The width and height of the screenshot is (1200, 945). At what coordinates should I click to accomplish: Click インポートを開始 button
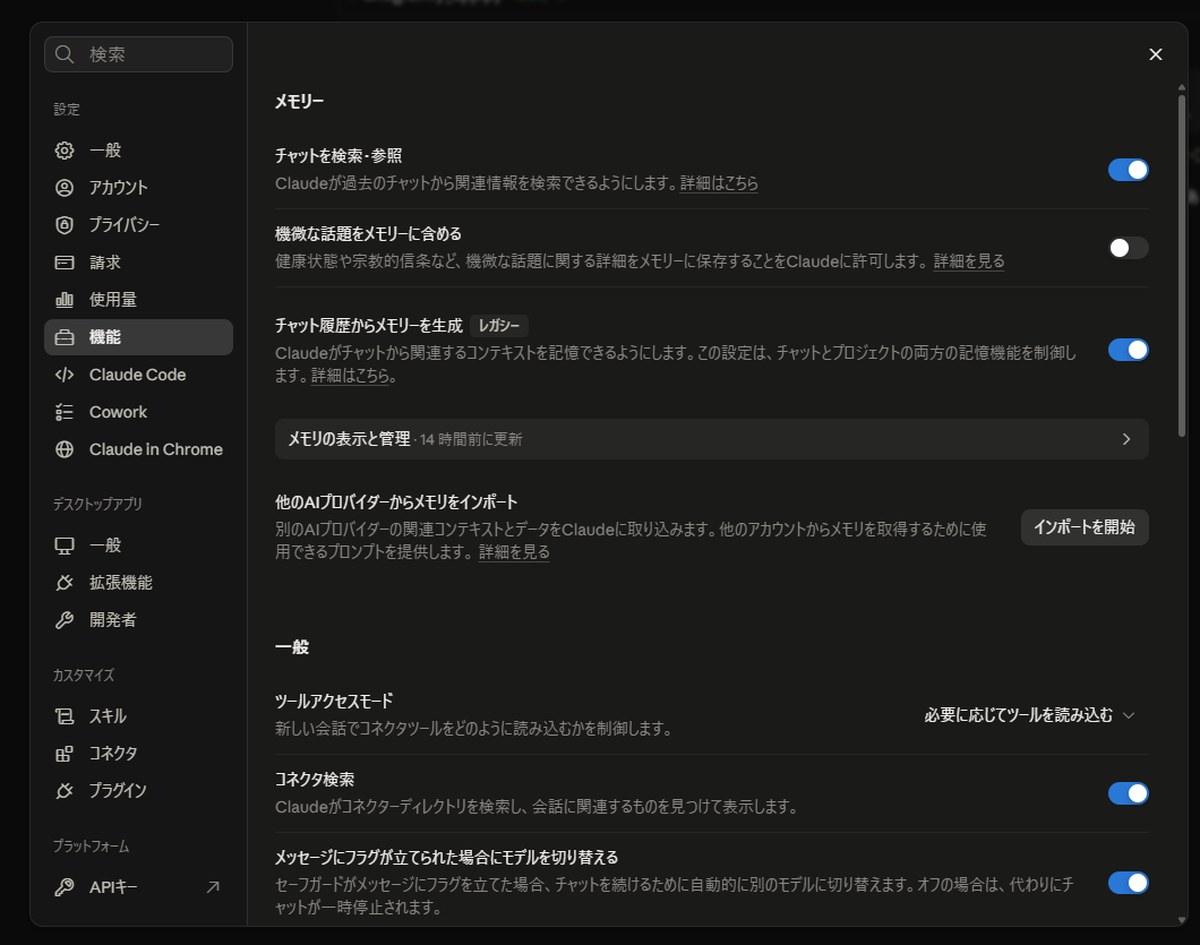click(x=1084, y=527)
